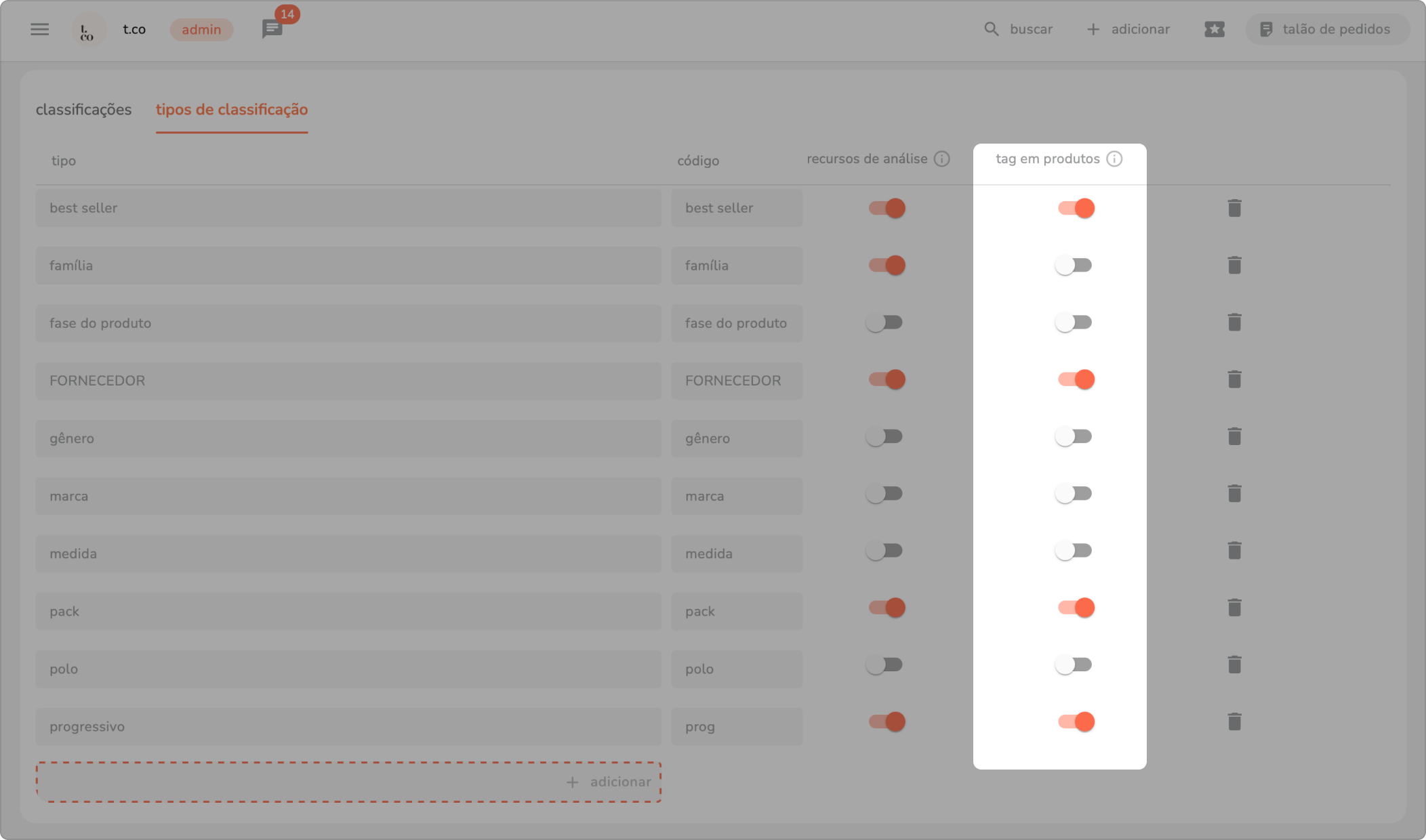Click the t.co company logo
The image size is (1426, 840).
88,30
